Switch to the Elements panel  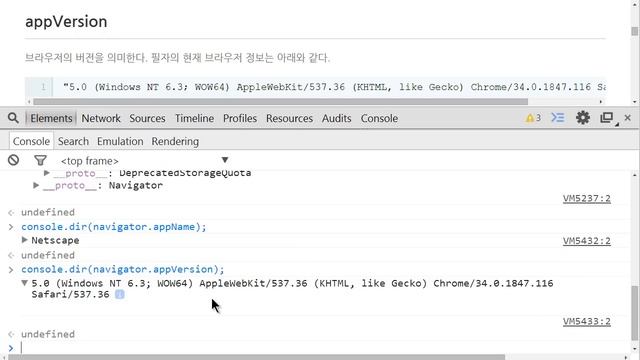click(51, 118)
